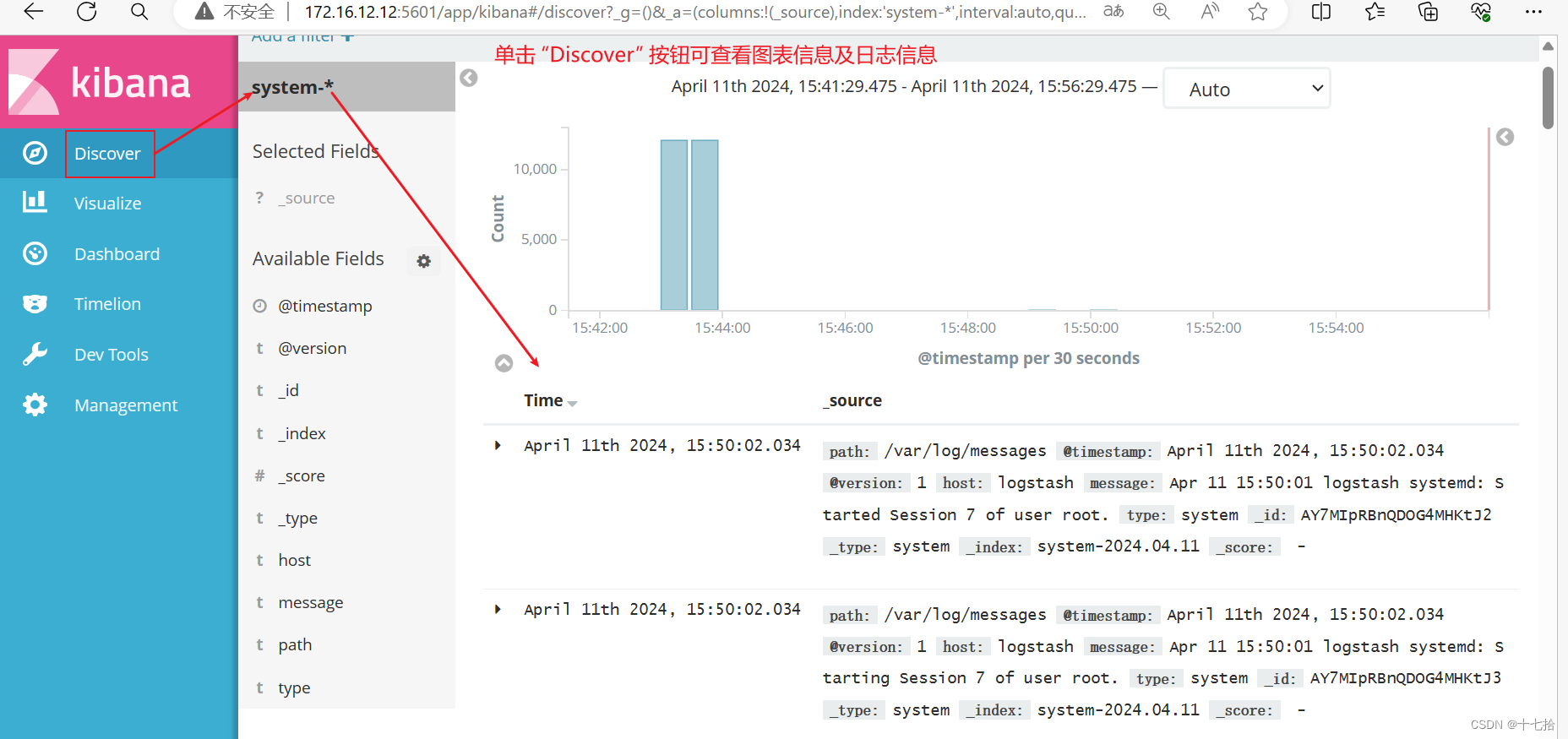
Task: Click the _id available field
Action: (x=289, y=390)
